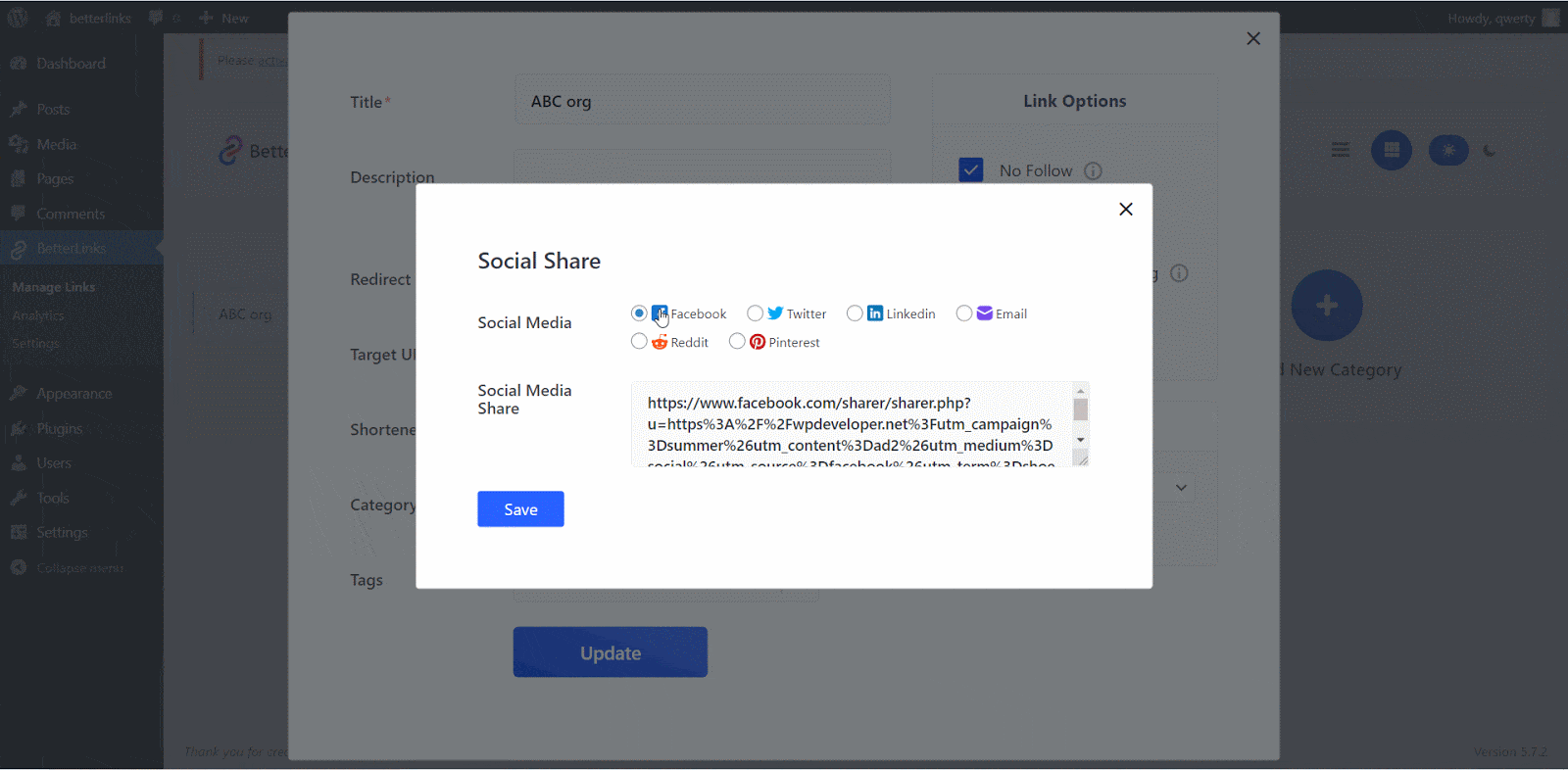Toggle the No Follow checkbox
The image size is (1568, 770).
click(x=971, y=170)
